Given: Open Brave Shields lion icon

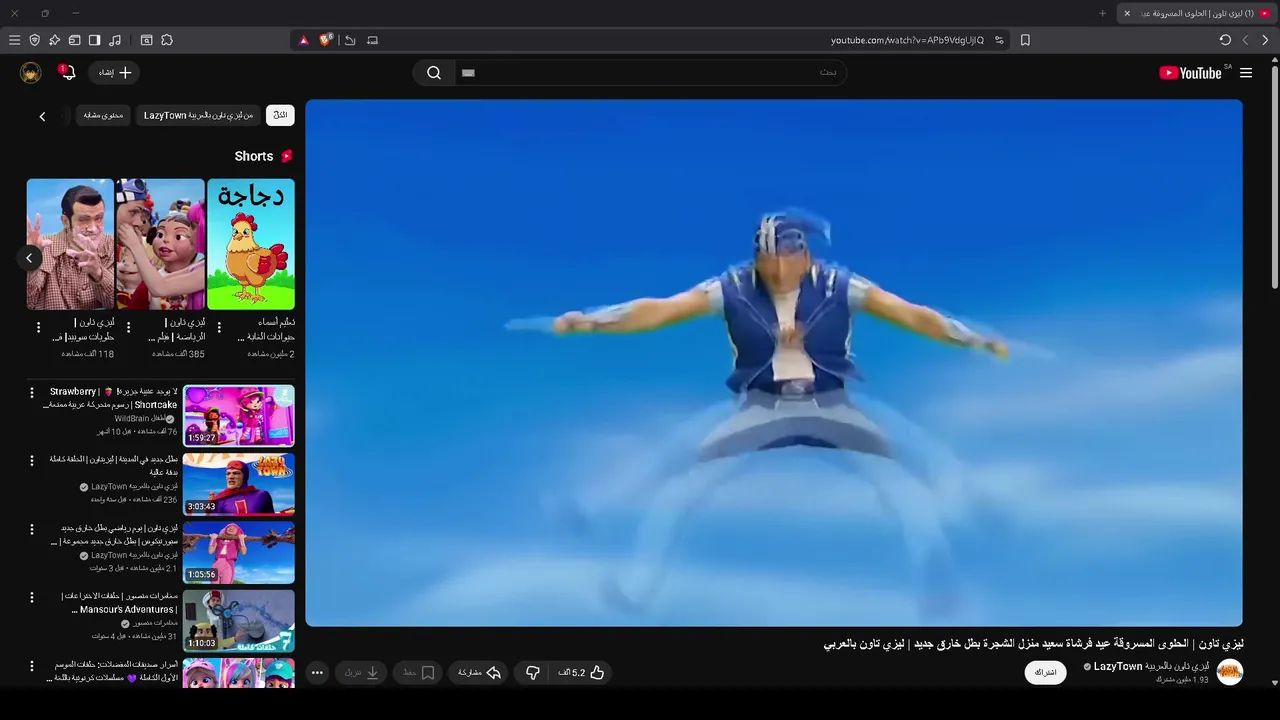Looking at the screenshot, I should pos(325,40).
